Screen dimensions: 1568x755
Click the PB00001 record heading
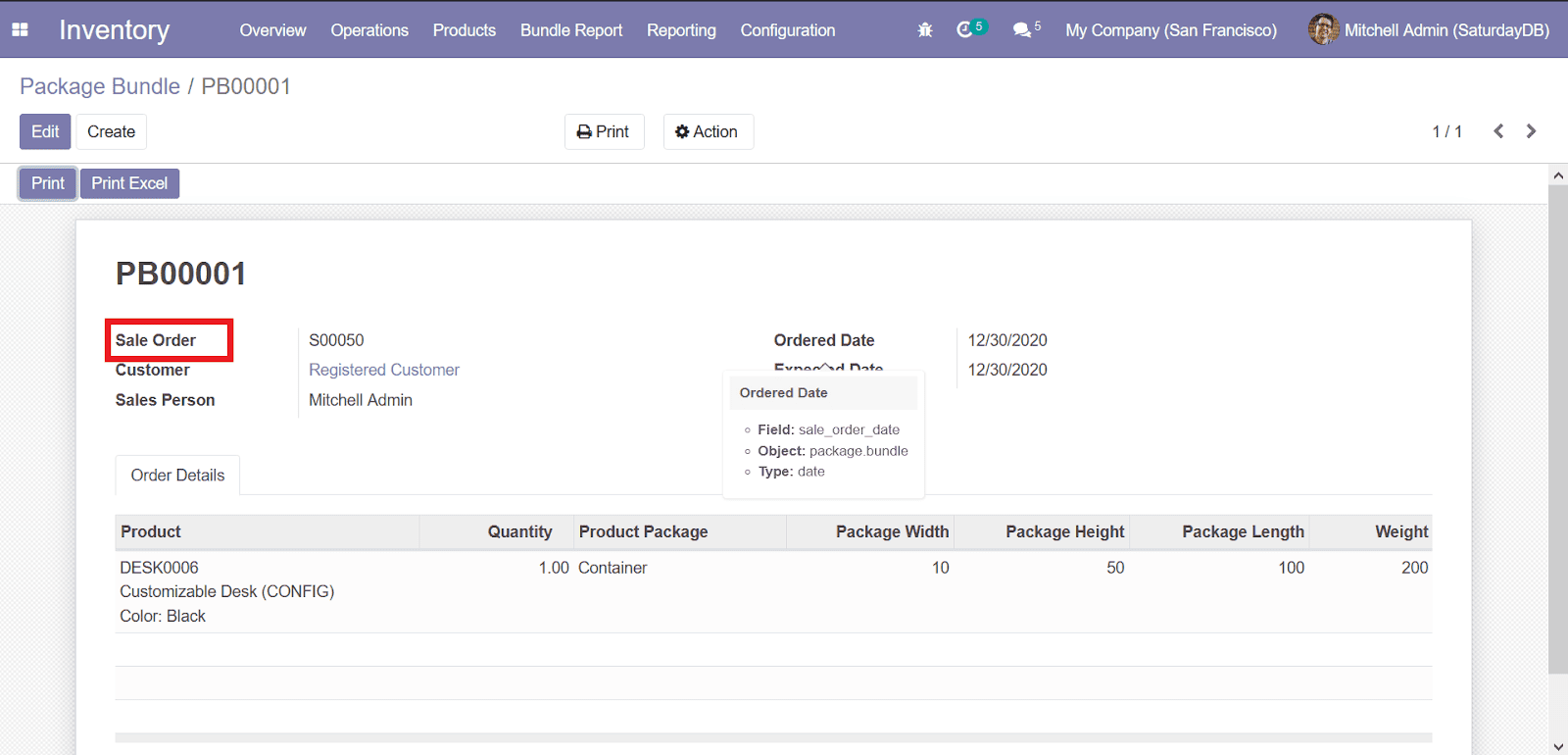click(181, 274)
